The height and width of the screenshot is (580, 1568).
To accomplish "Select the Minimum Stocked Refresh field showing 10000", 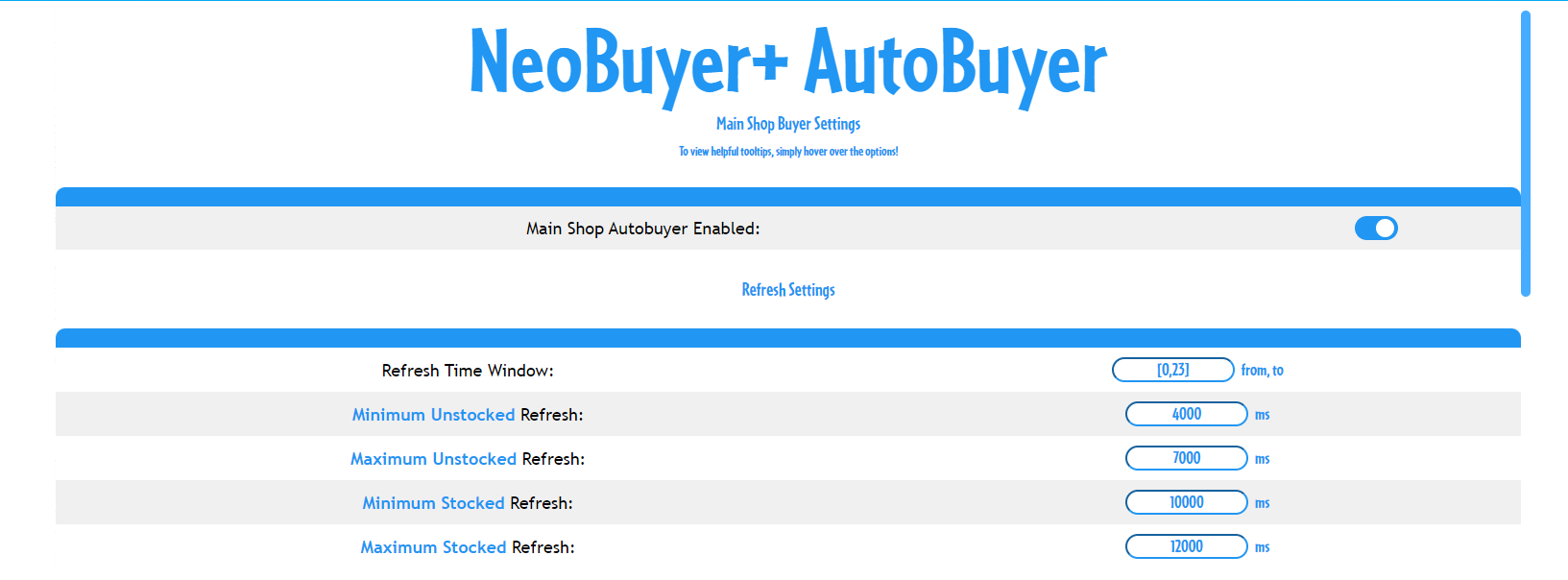I will [1186, 502].
